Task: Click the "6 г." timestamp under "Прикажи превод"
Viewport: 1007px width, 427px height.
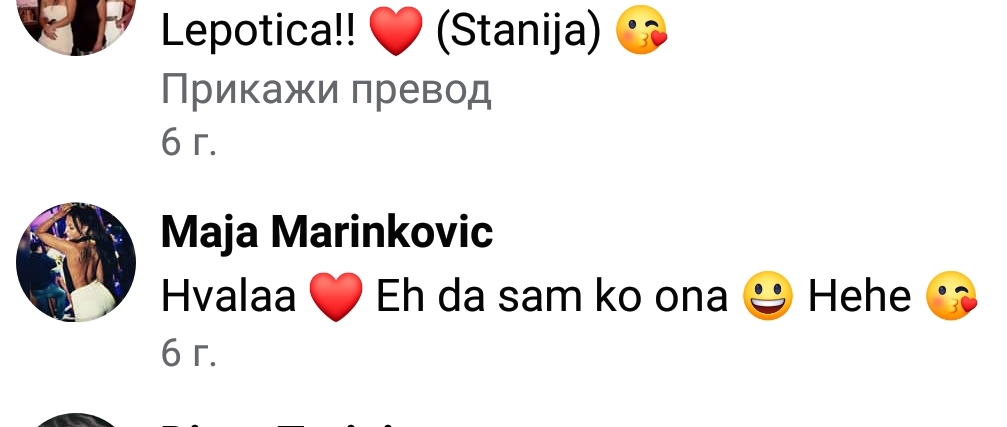Action: click(189, 143)
